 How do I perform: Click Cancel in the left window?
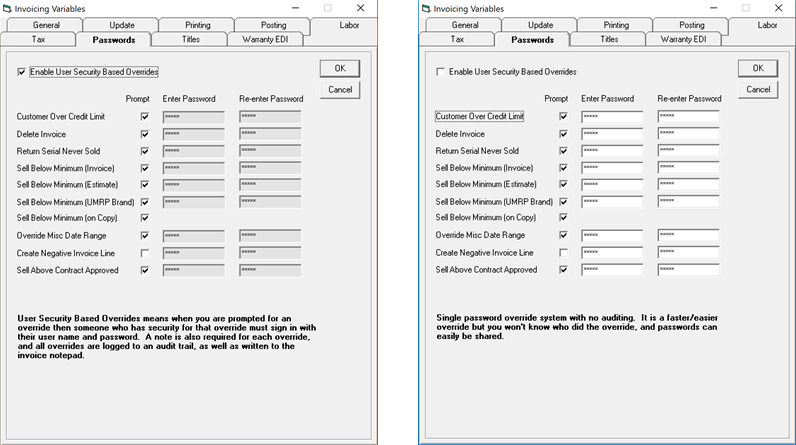340,90
